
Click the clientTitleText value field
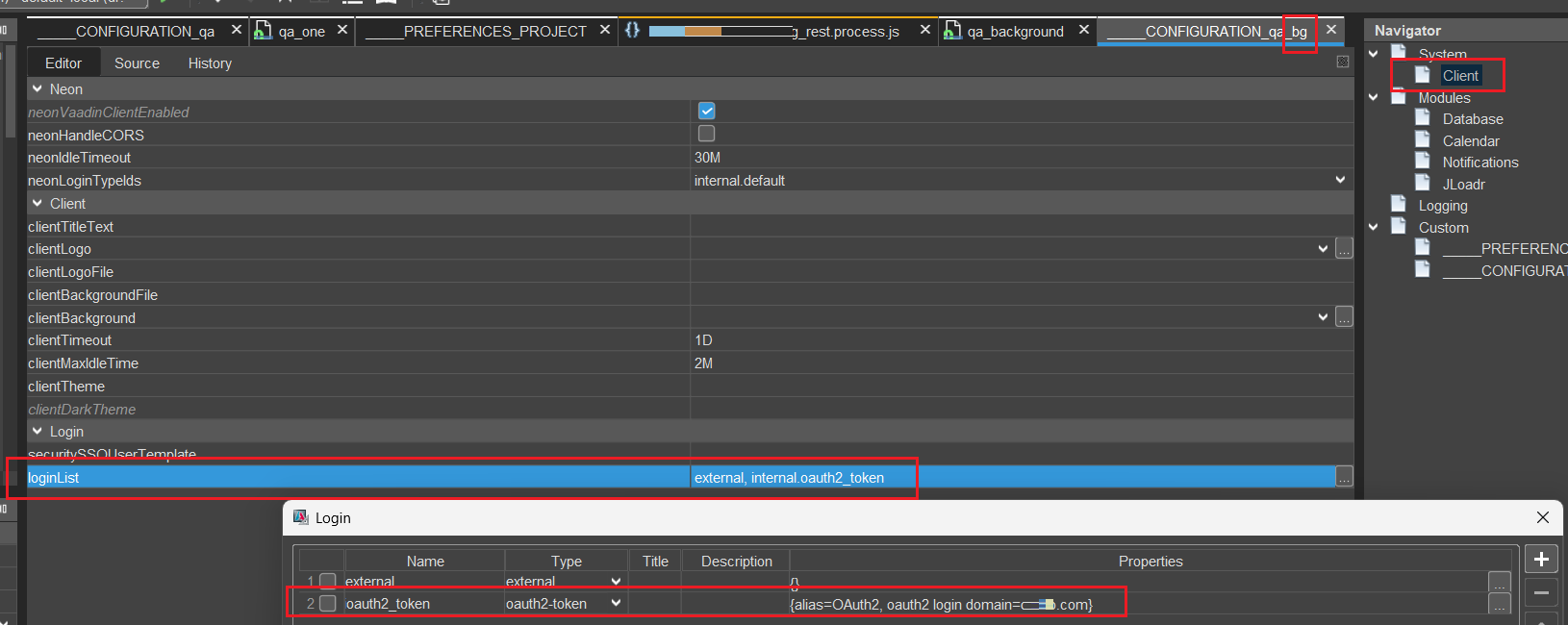1022,226
